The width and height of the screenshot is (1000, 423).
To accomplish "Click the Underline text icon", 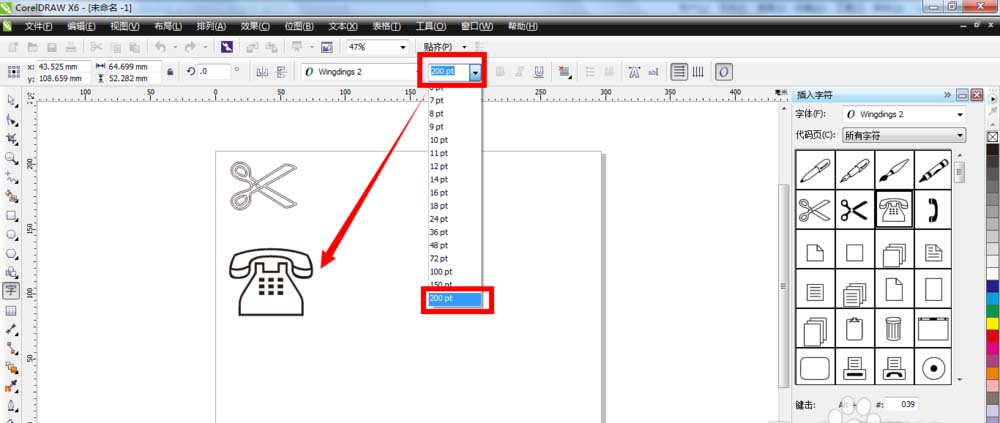I will [539, 72].
